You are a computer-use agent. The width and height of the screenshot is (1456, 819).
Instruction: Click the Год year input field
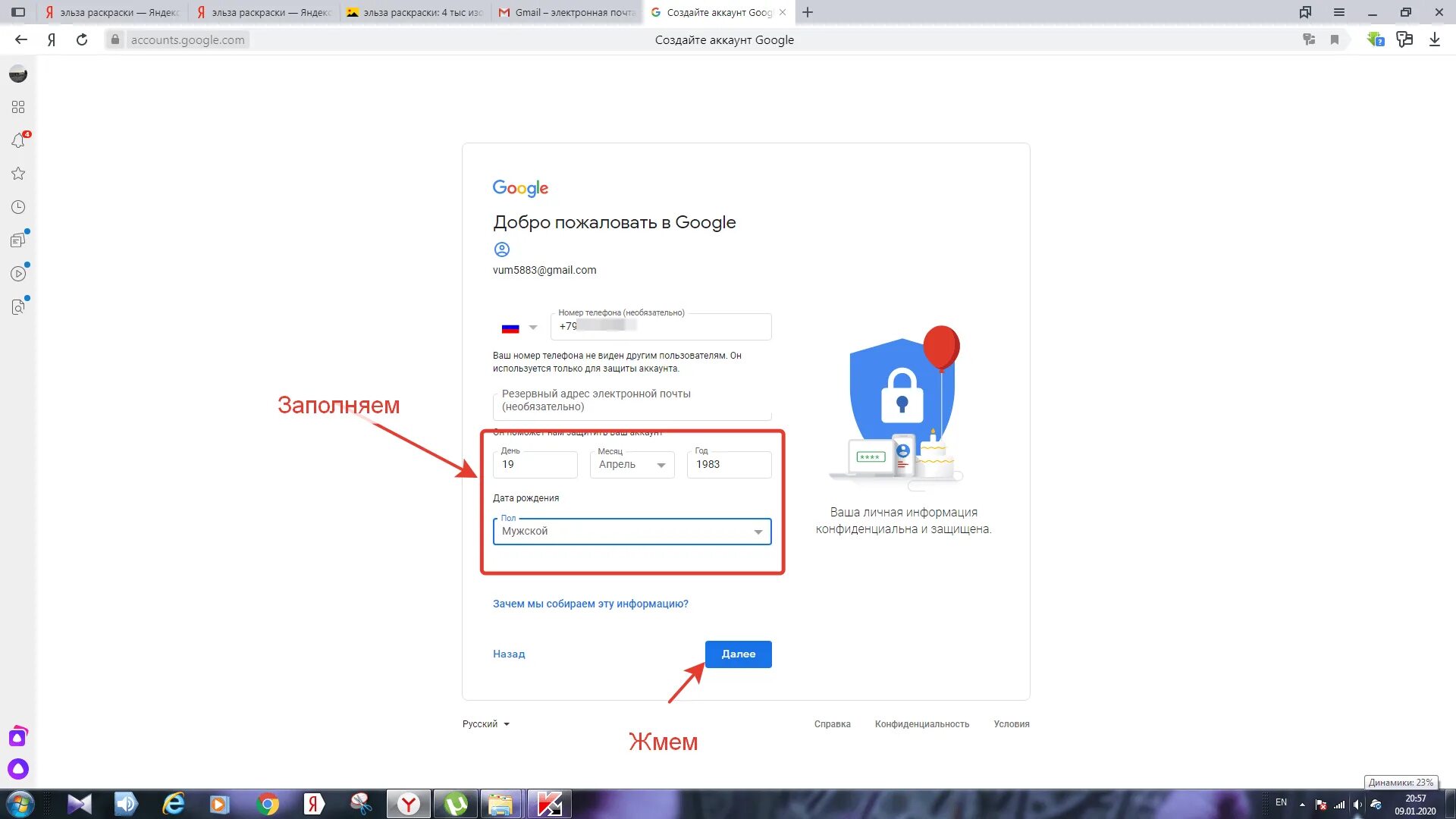(x=729, y=464)
